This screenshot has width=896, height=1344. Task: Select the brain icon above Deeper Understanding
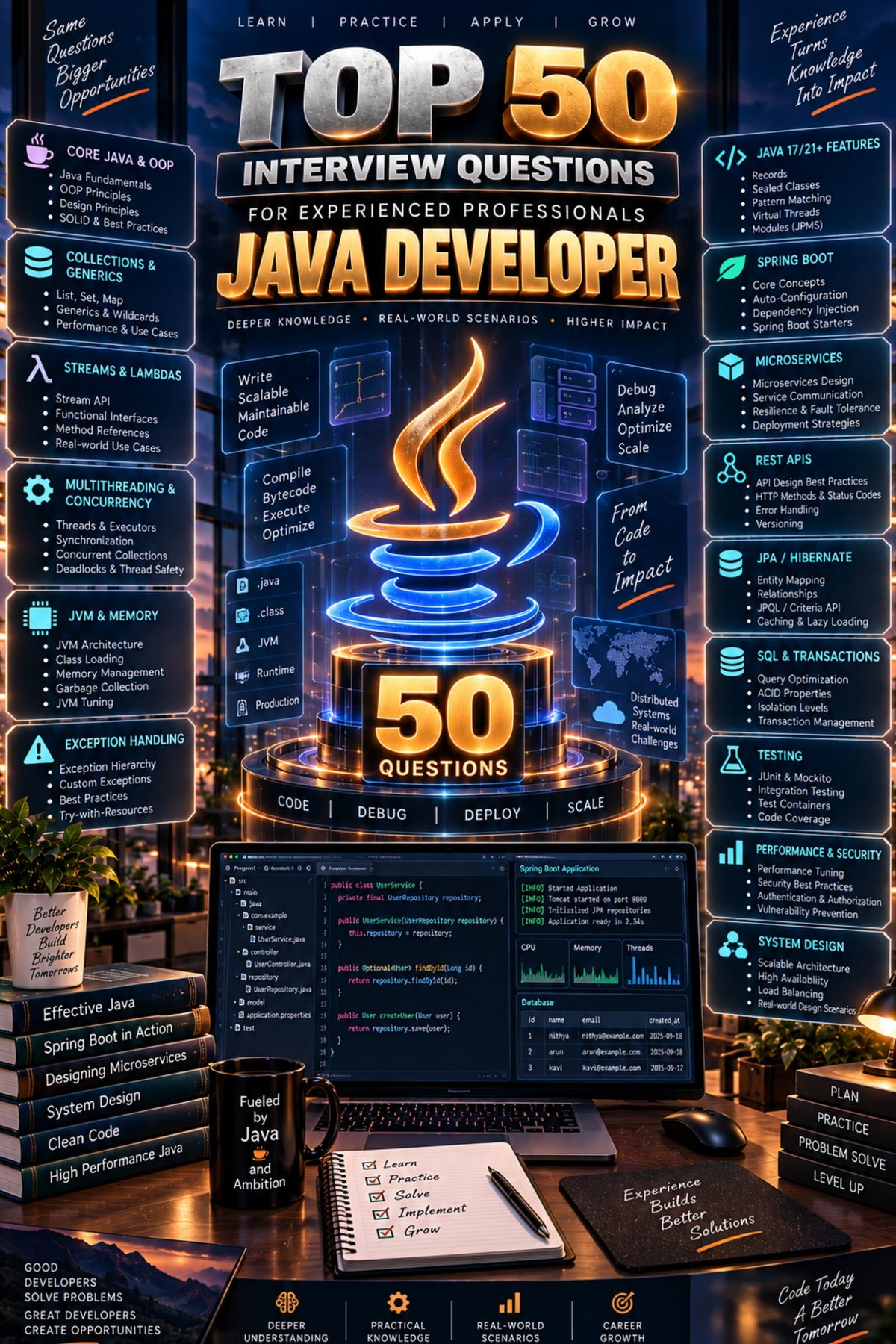point(287,1303)
